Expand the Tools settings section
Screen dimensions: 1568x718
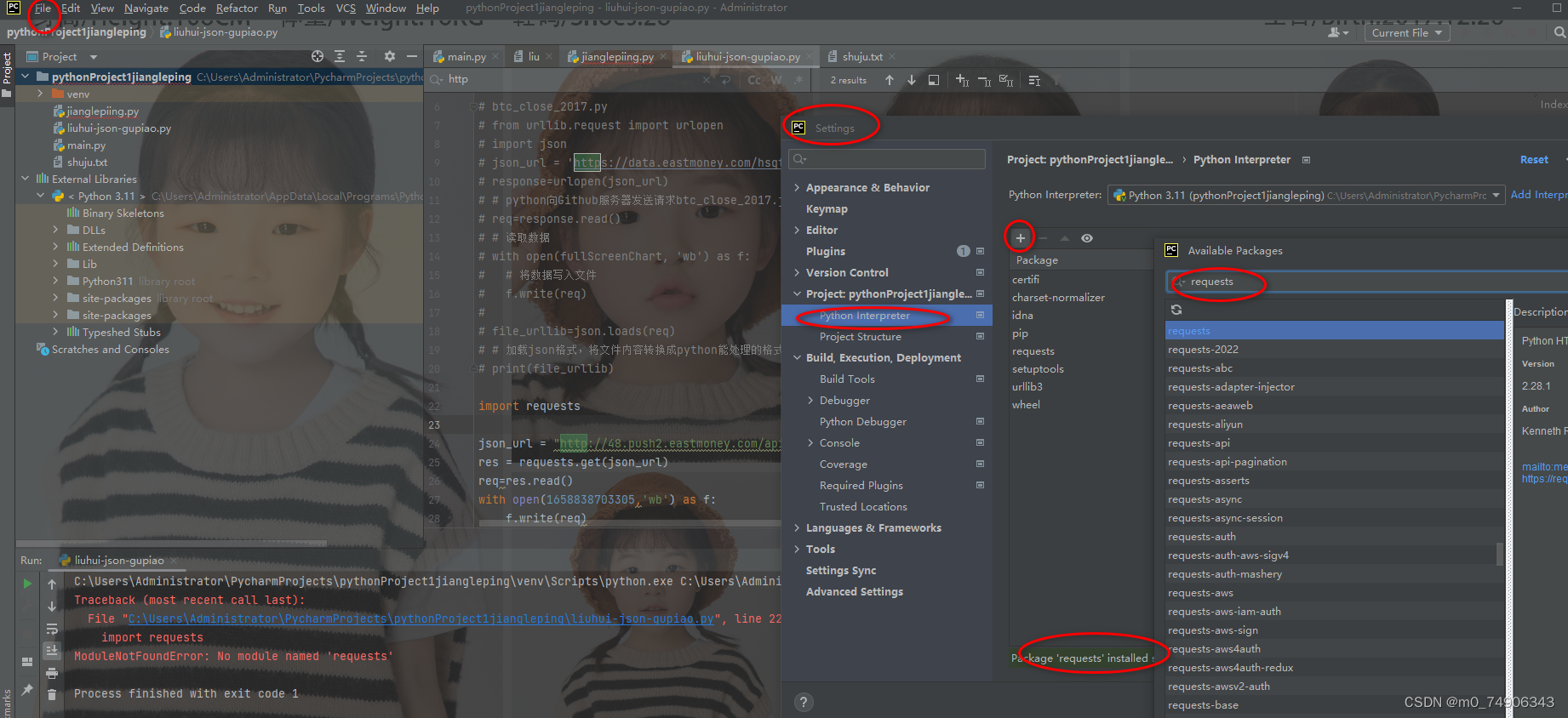point(797,549)
